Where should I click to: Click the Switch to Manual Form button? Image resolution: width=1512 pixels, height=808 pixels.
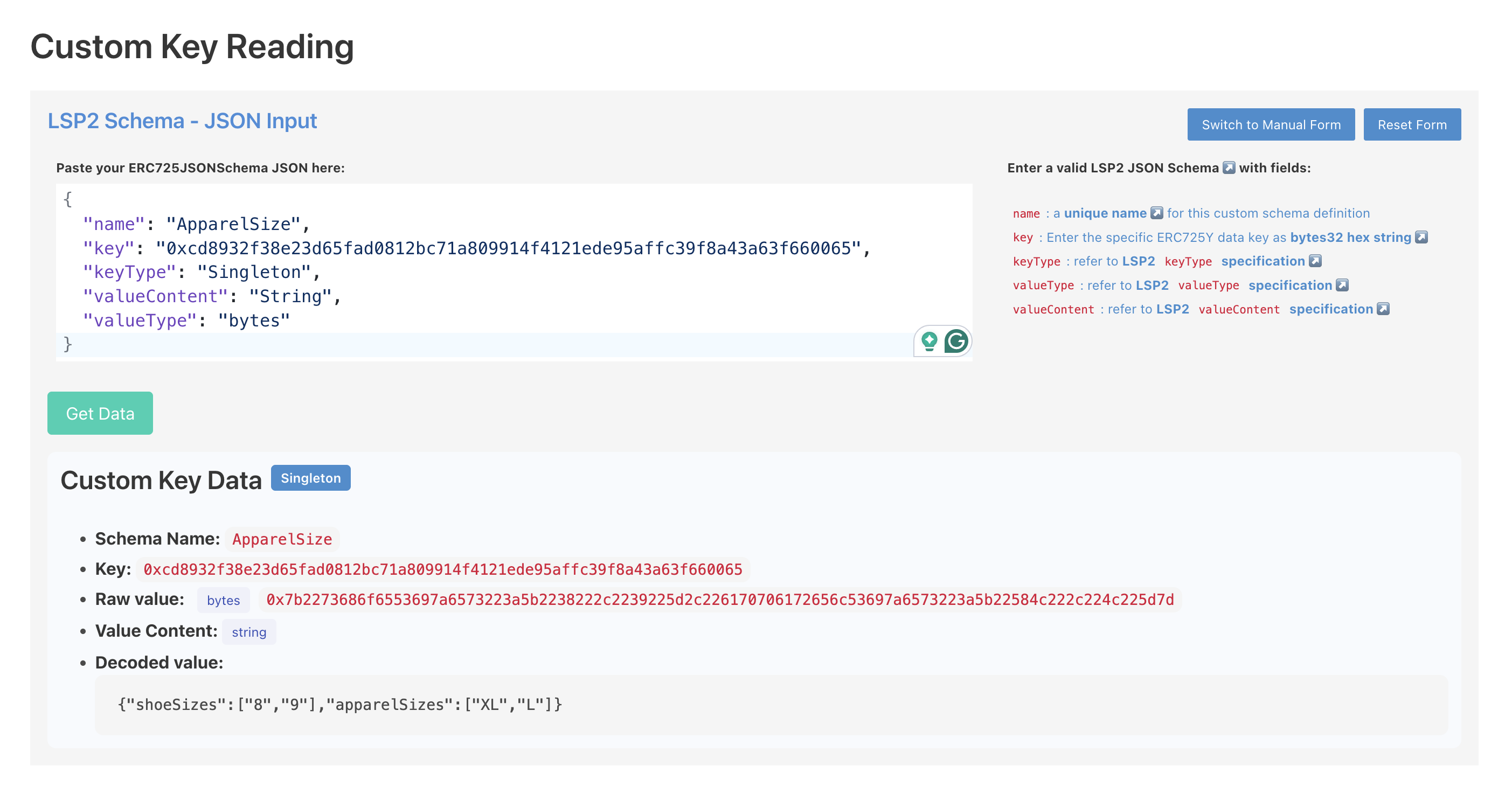coord(1271,124)
